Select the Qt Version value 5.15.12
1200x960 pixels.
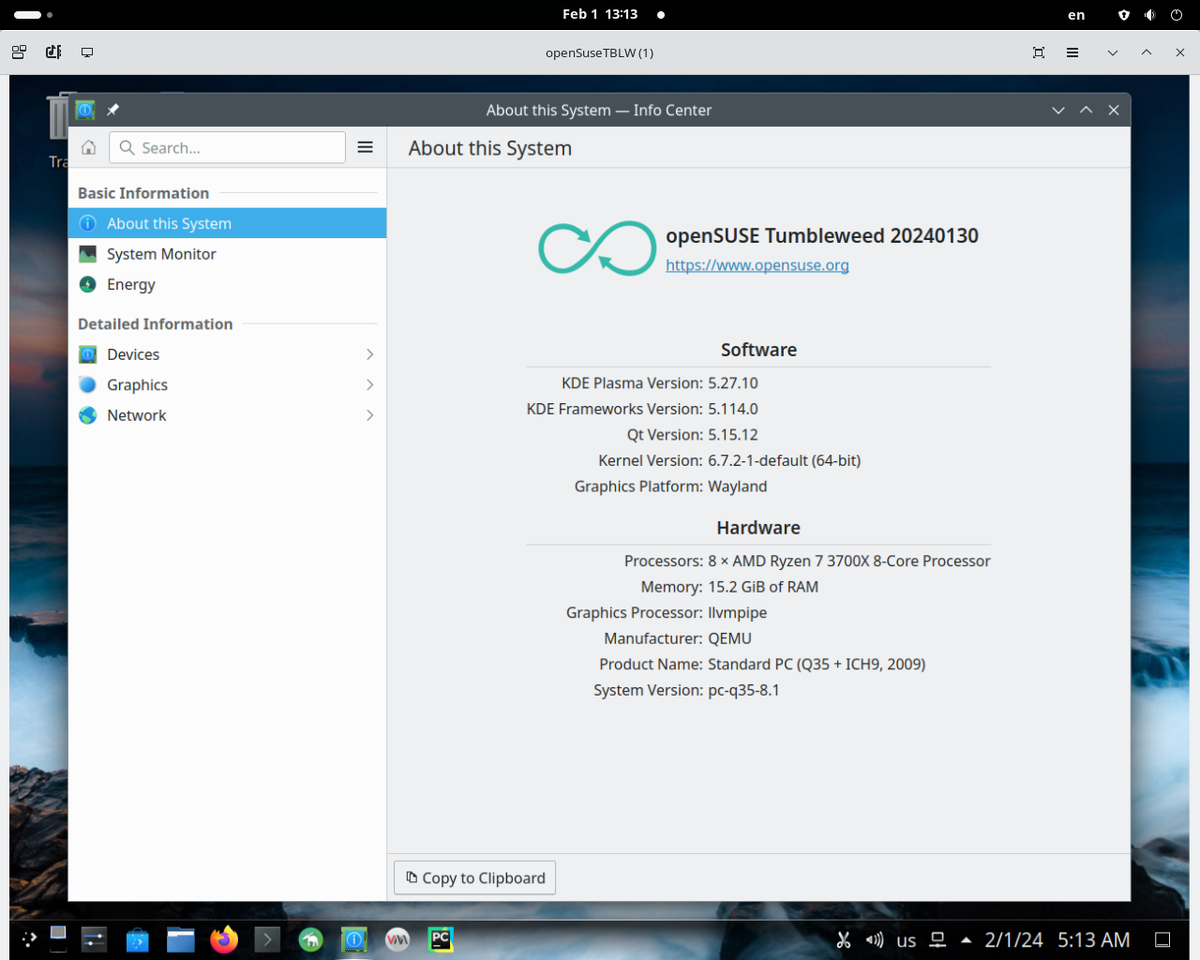(x=733, y=435)
